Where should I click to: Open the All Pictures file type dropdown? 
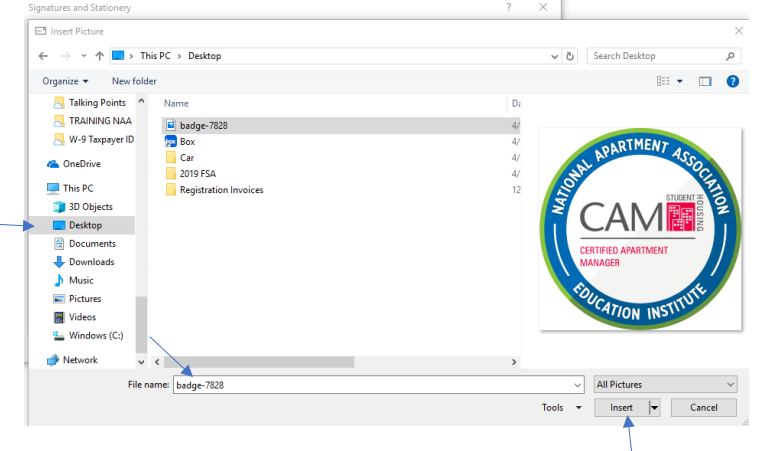(x=665, y=384)
